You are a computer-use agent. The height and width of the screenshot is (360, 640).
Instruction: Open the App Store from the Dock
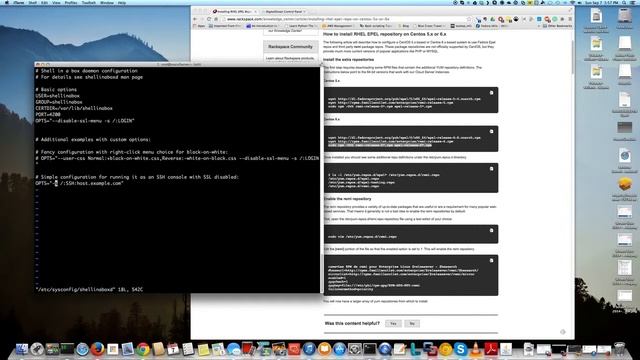(x=339, y=349)
